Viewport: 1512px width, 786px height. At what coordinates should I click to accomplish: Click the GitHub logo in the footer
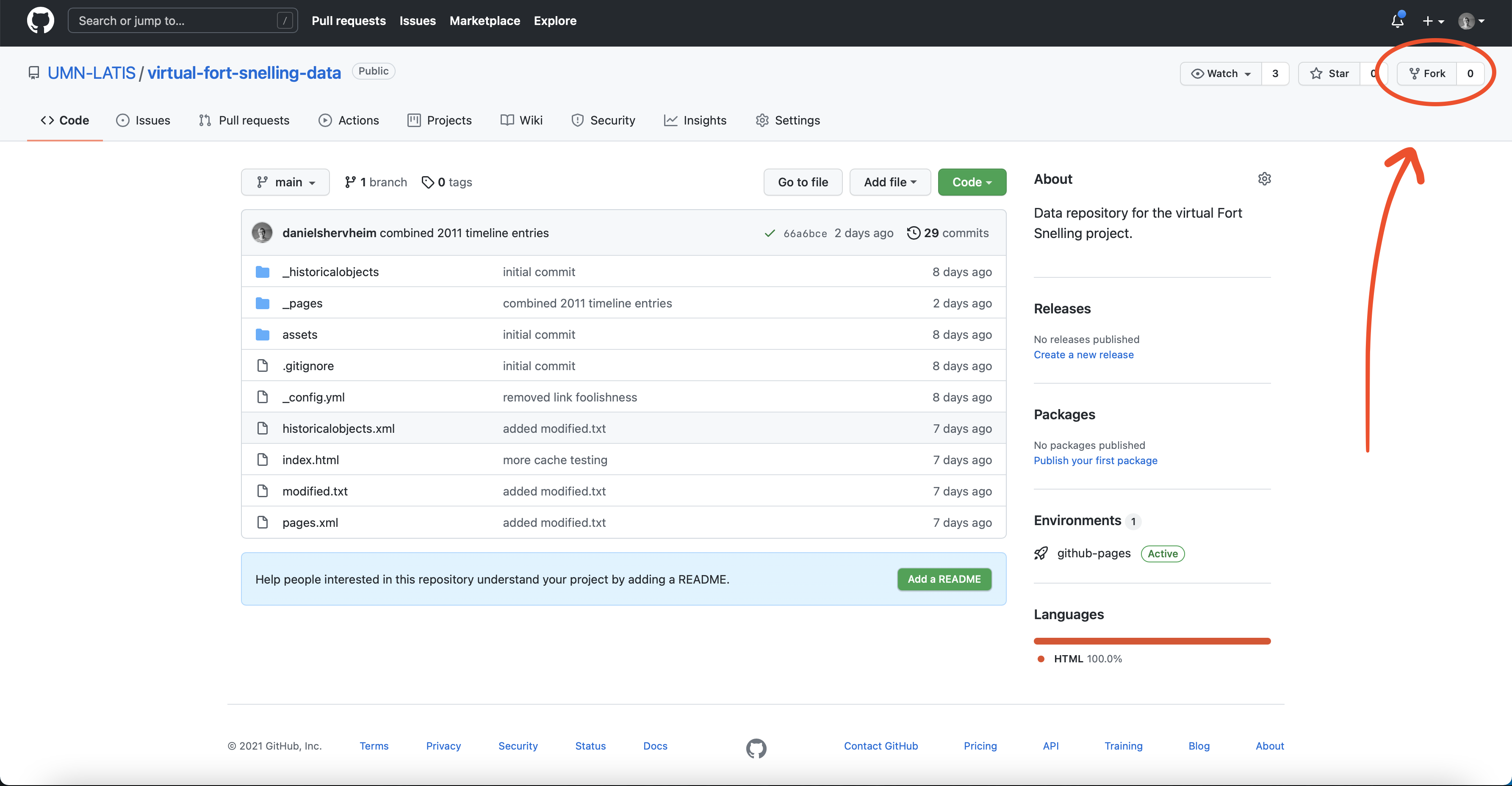coord(756,748)
